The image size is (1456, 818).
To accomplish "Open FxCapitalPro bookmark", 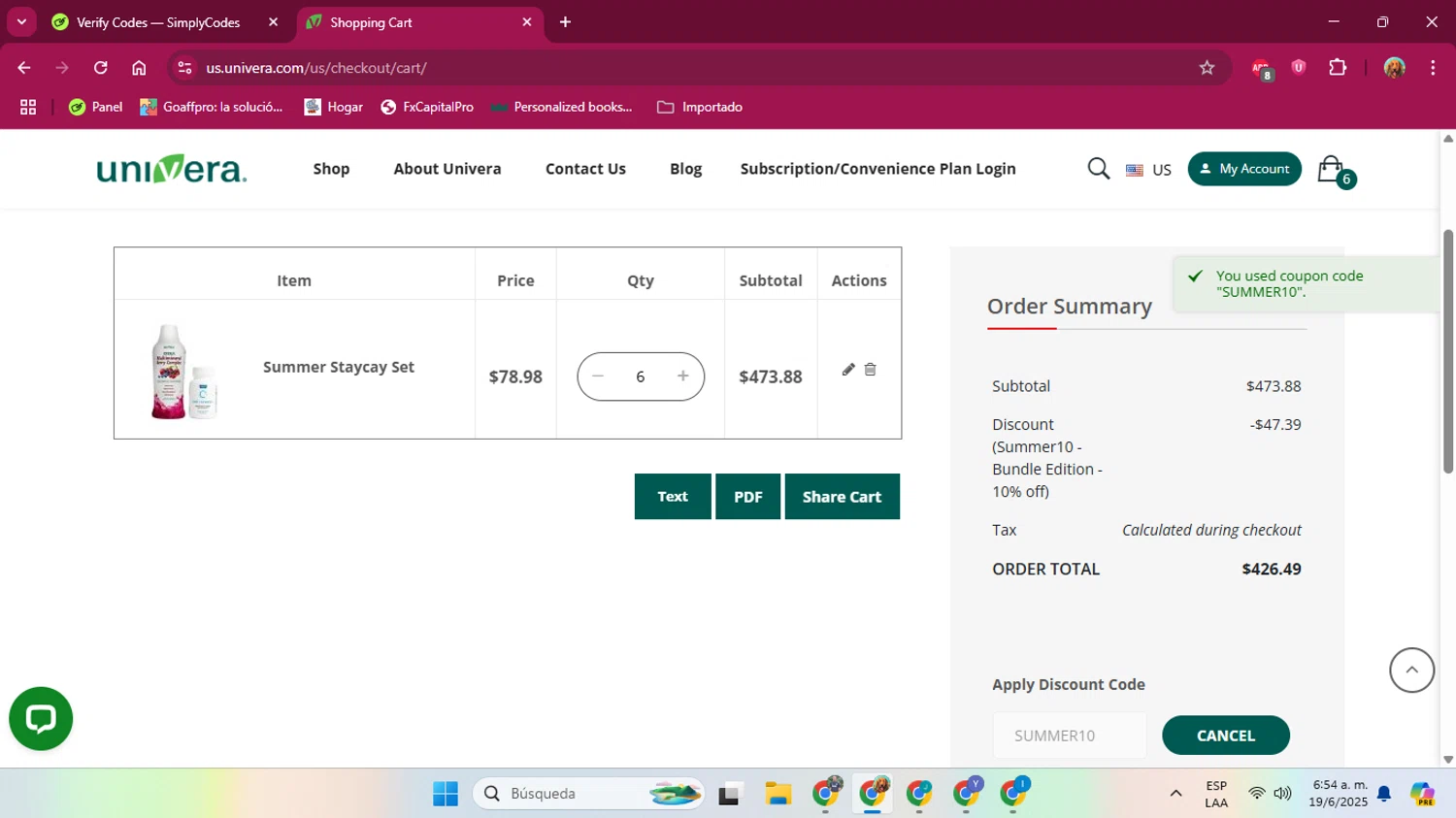I will (427, 107).
